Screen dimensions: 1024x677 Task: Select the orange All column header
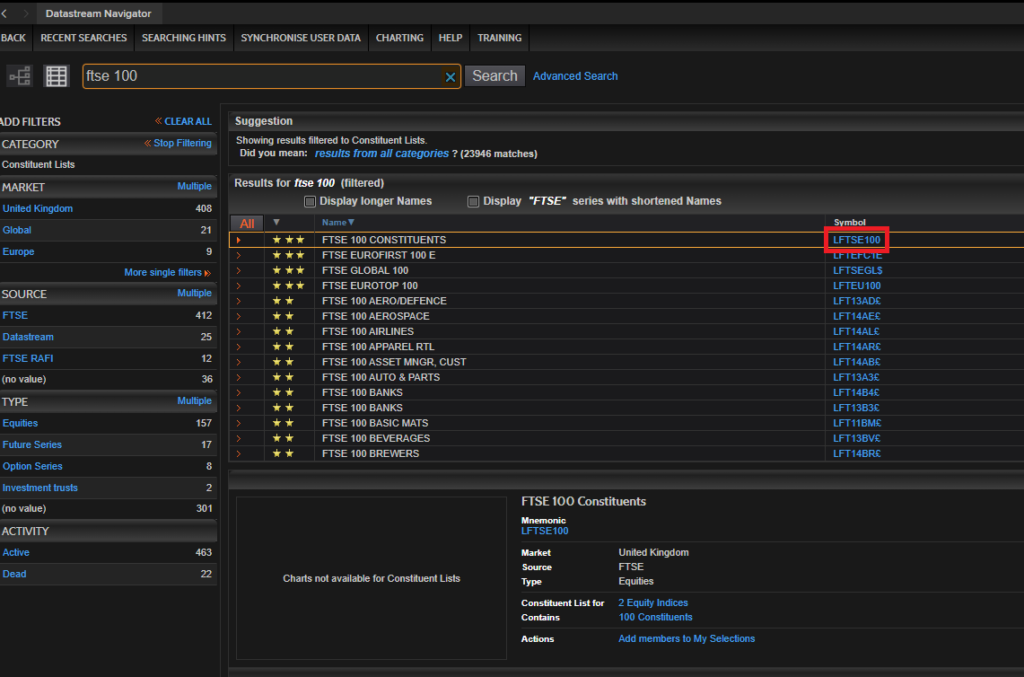pos(246,223)
